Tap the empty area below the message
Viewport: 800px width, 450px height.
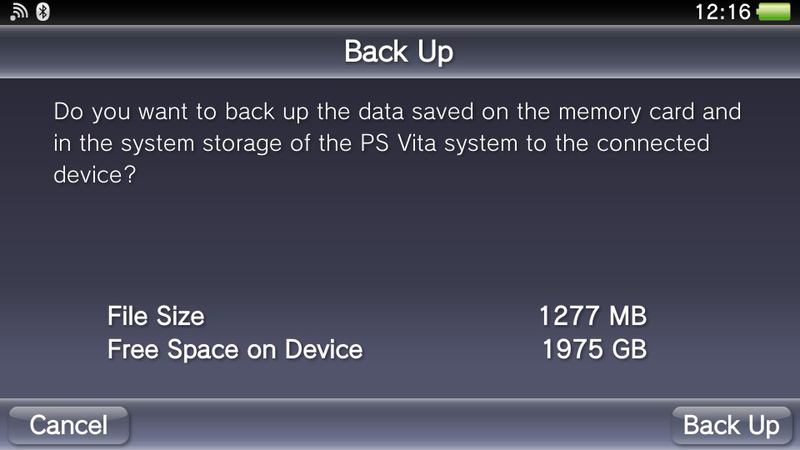click(x=400, y=240)
